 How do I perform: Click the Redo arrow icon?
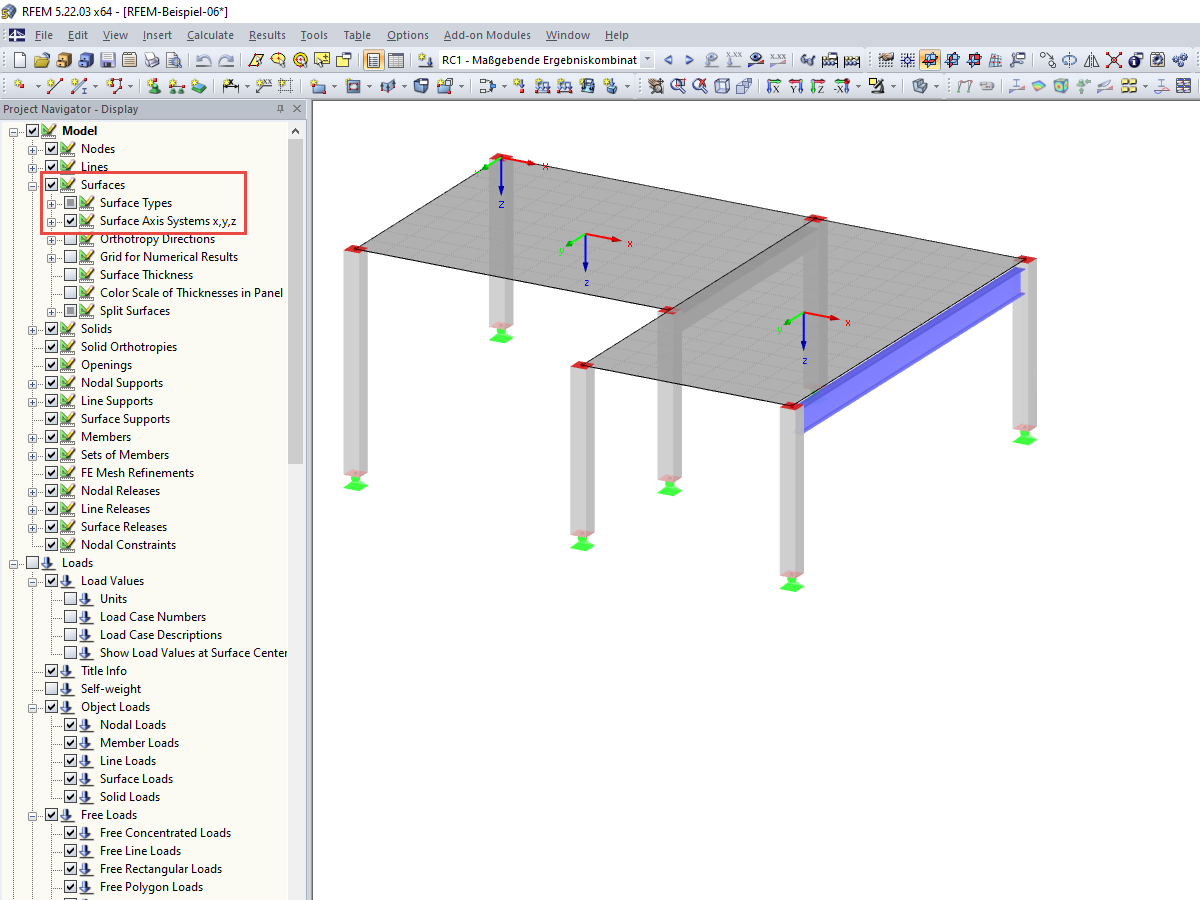226,60
